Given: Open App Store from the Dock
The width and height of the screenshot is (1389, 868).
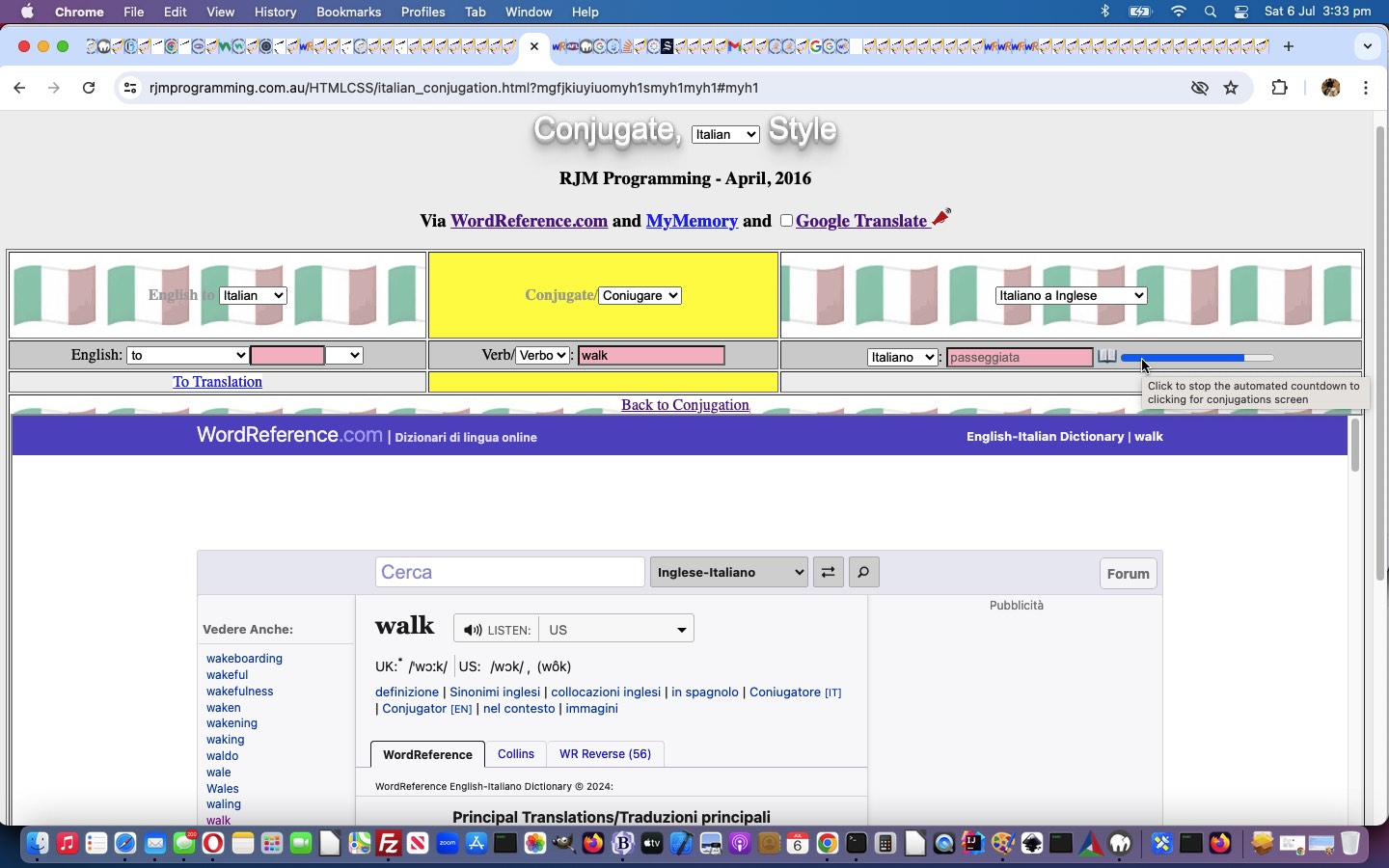Looking at the screenshot, I should click(477, 844).
